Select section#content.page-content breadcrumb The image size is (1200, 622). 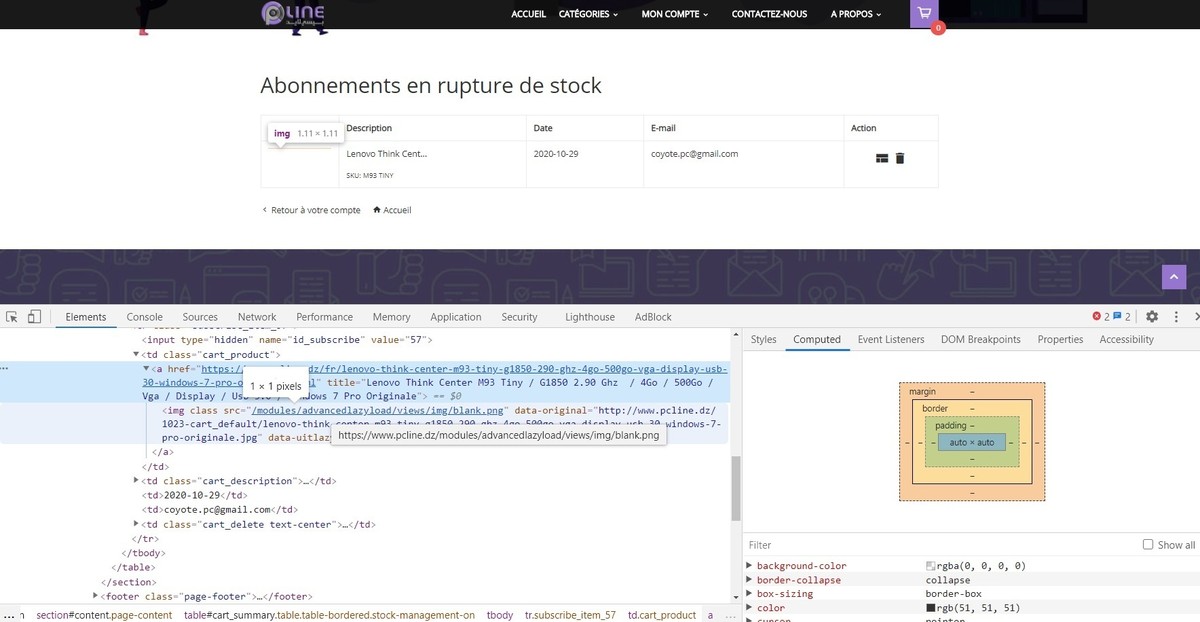coord(104,615)
